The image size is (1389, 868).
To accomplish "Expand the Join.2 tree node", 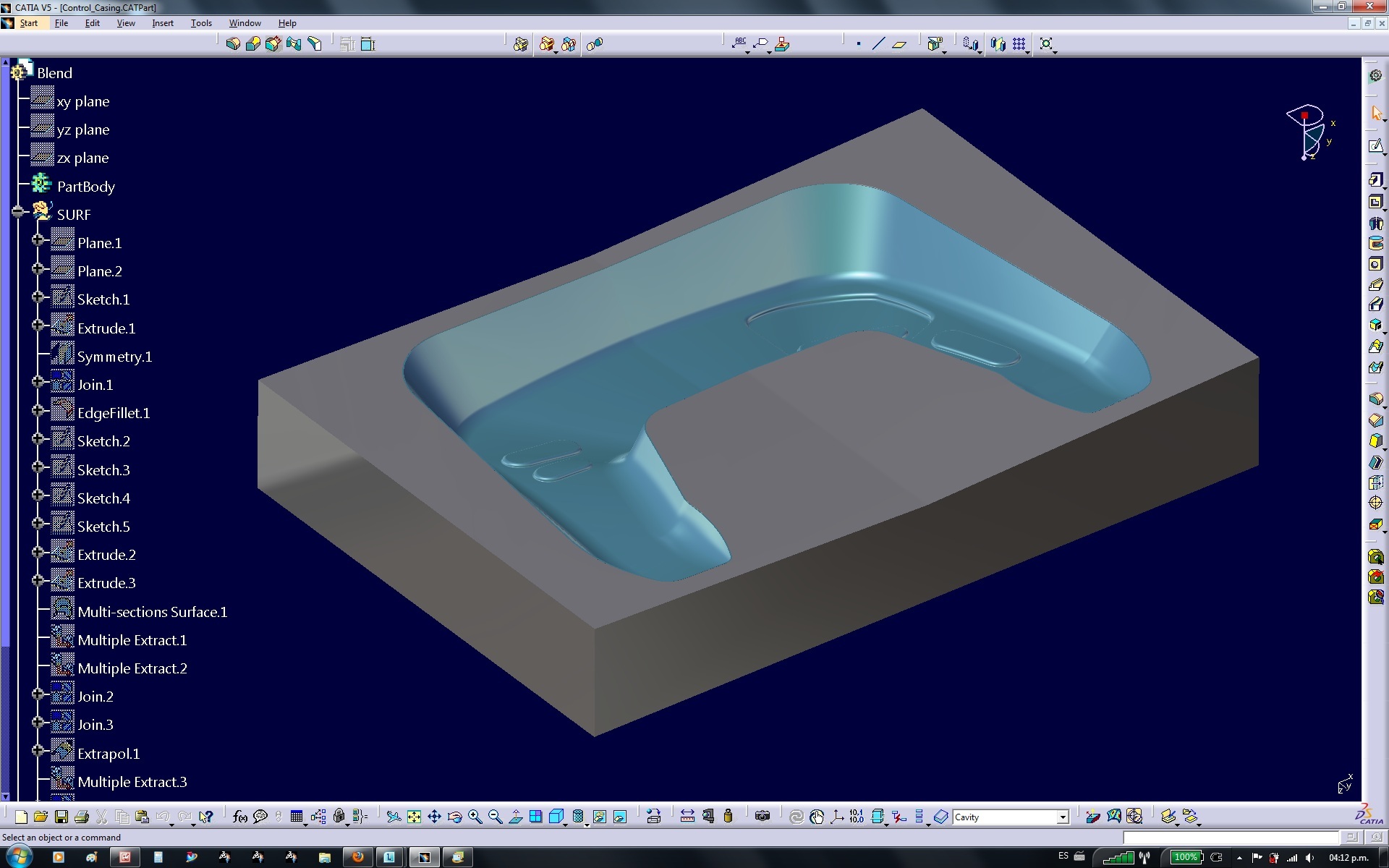I will click(38, 694).
